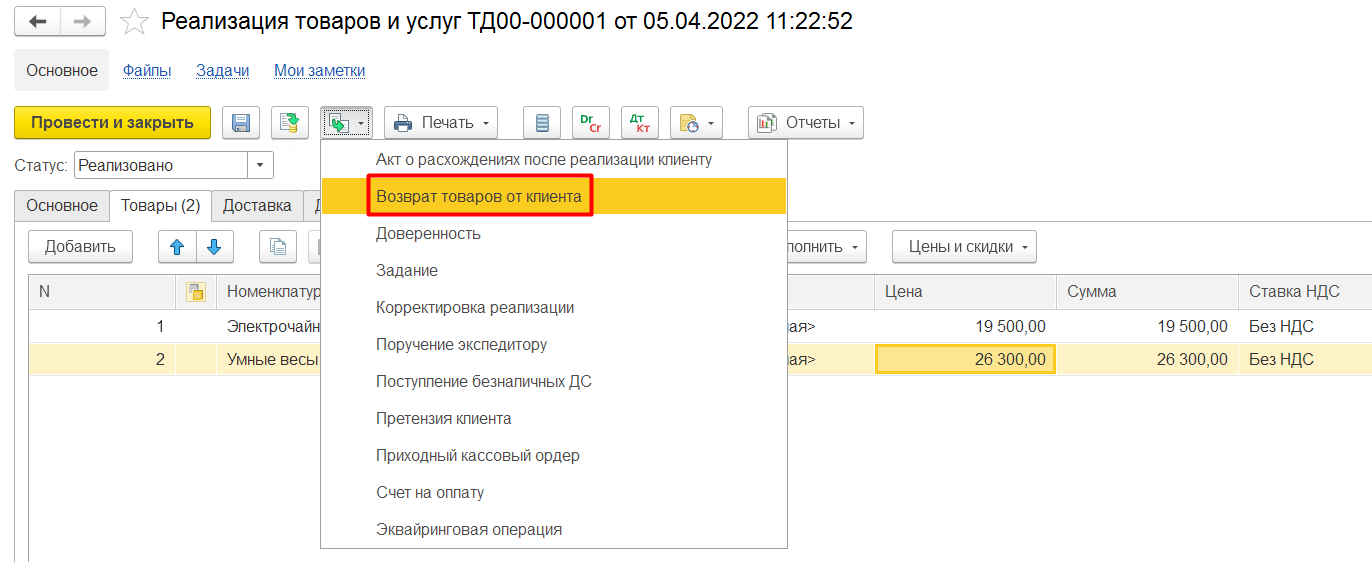
Task: Open the Цены и скидки dropdown
Action: click(964, 246)
